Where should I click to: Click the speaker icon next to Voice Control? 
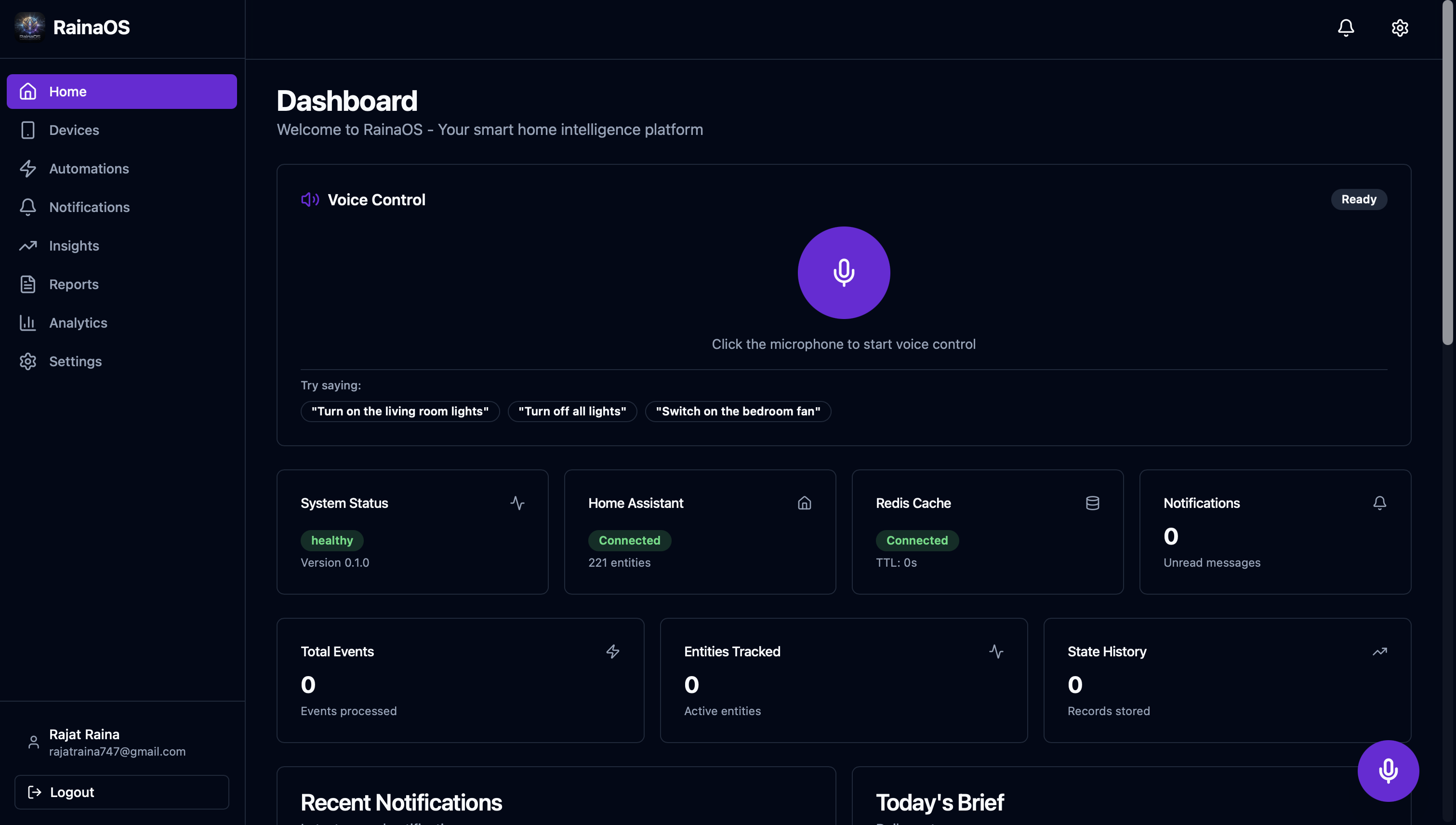point(310,200)
